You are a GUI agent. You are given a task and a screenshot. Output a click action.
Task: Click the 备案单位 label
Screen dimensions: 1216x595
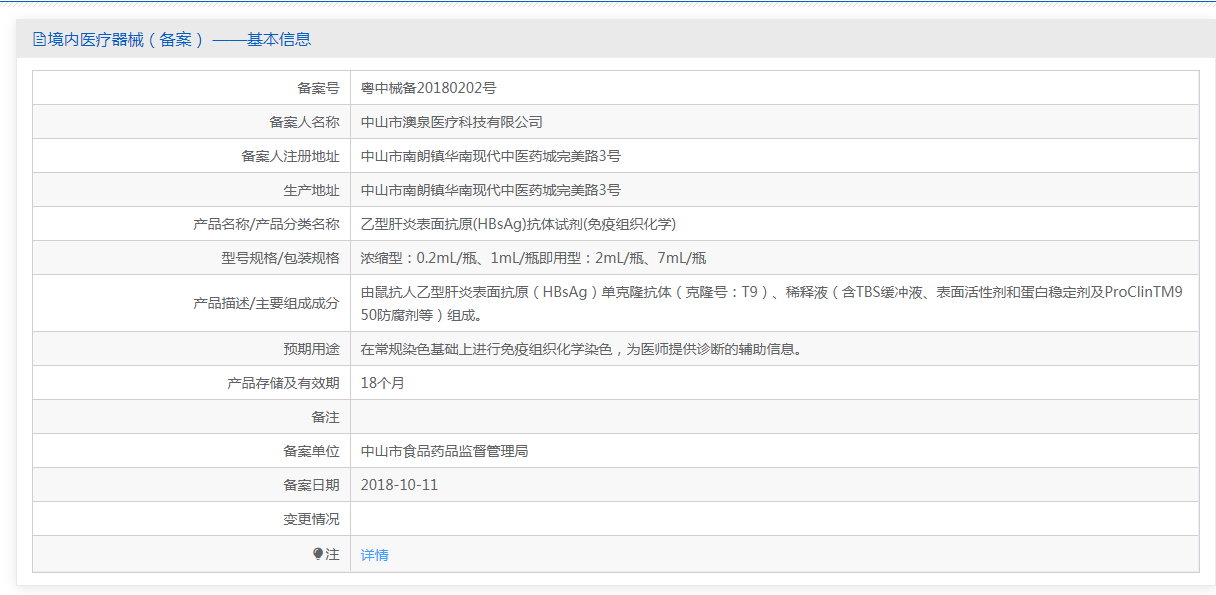(x=311, y=451)
